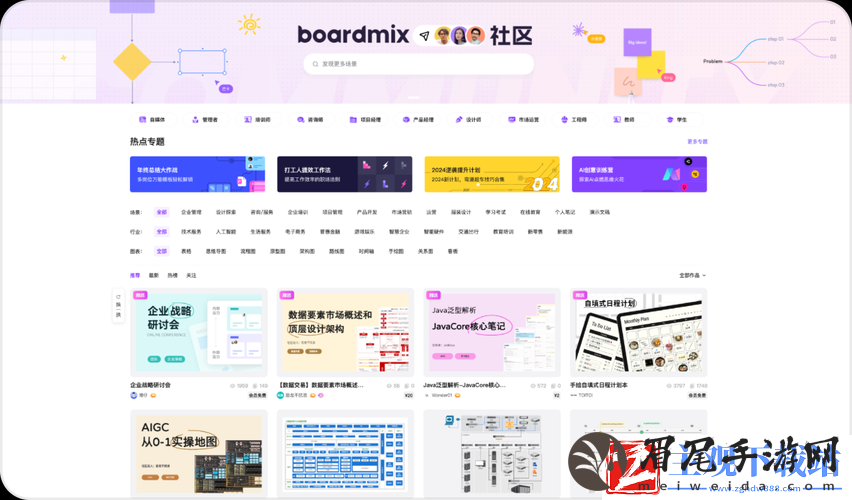Click the view count icon for Java泛型解析 card

click(533, 386)
